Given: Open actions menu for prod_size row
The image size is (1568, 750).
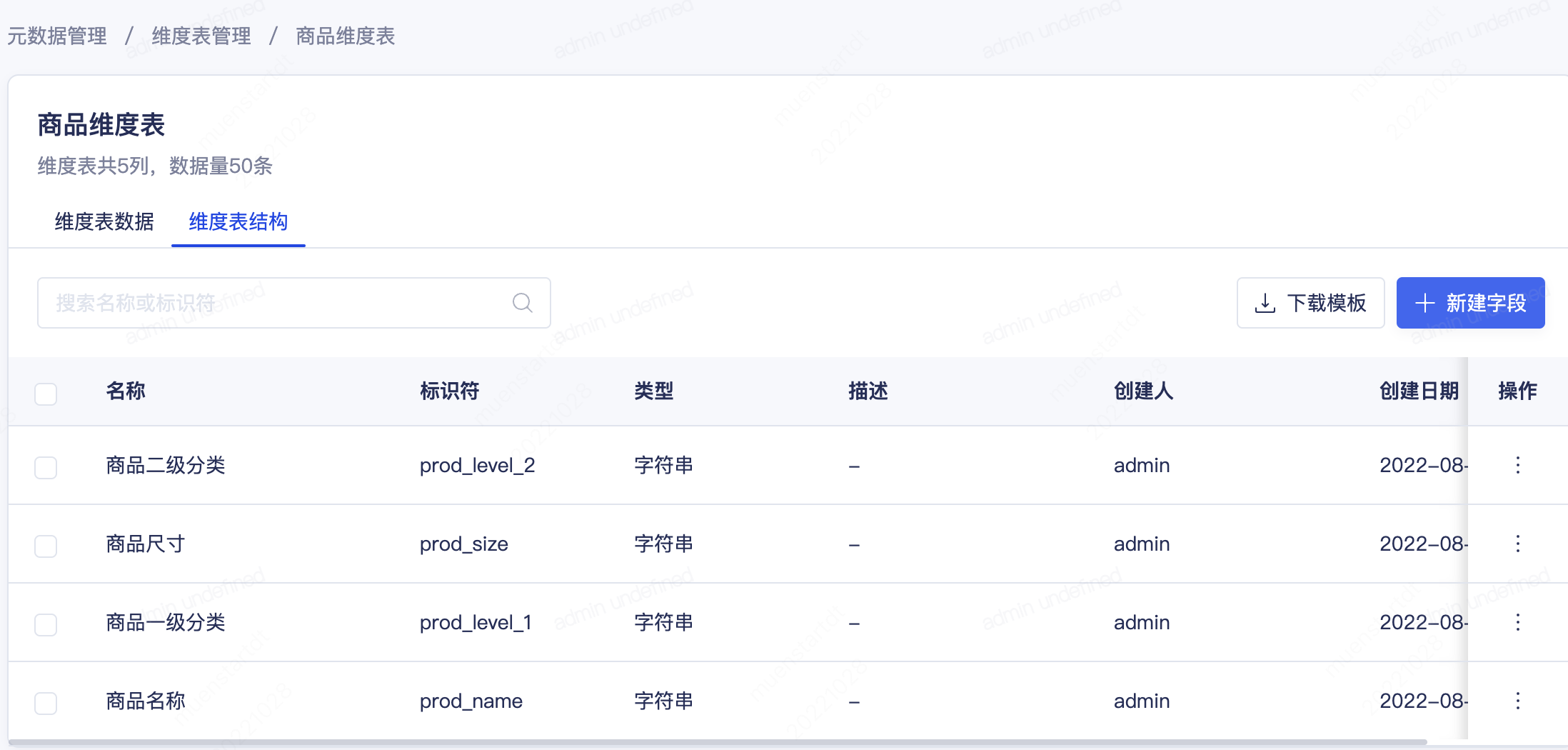Looking at the screenshot, I should pos(1518,544).
